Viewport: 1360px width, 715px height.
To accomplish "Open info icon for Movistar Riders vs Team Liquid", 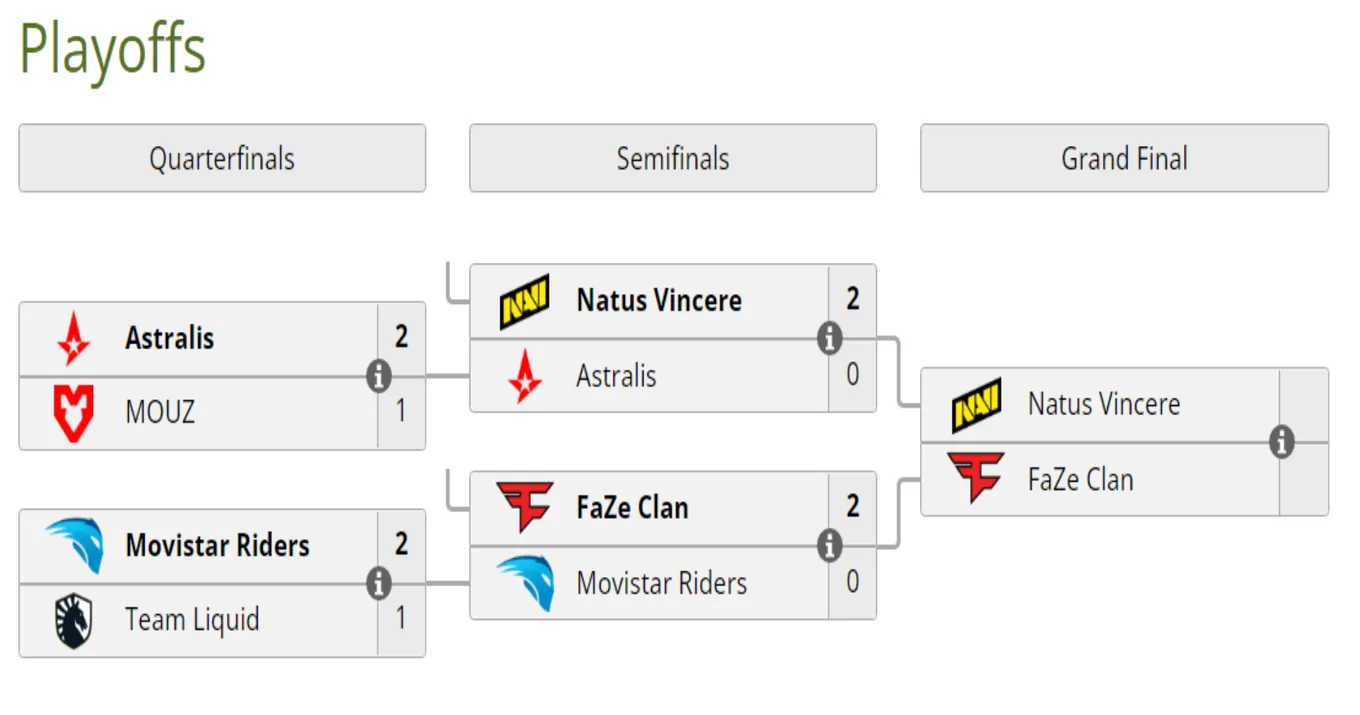I will point(378,584).
